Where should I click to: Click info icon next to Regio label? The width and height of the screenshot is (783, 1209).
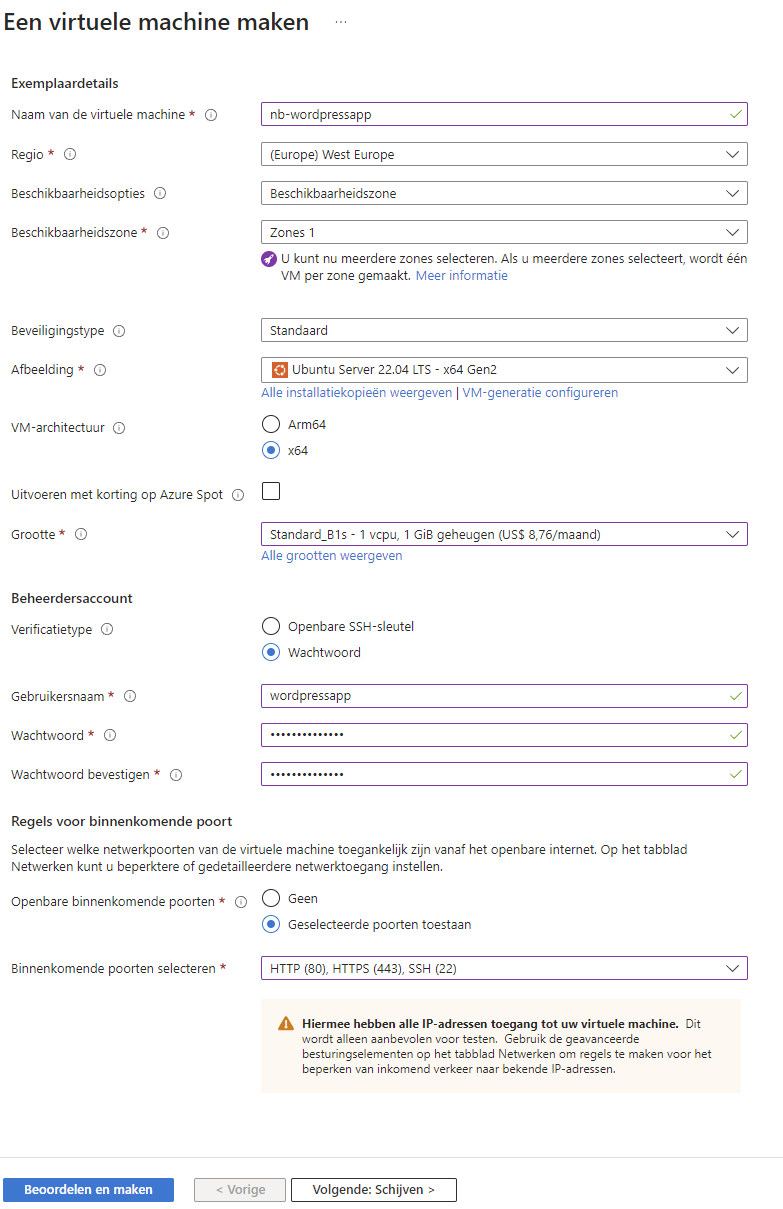(70, 155)
